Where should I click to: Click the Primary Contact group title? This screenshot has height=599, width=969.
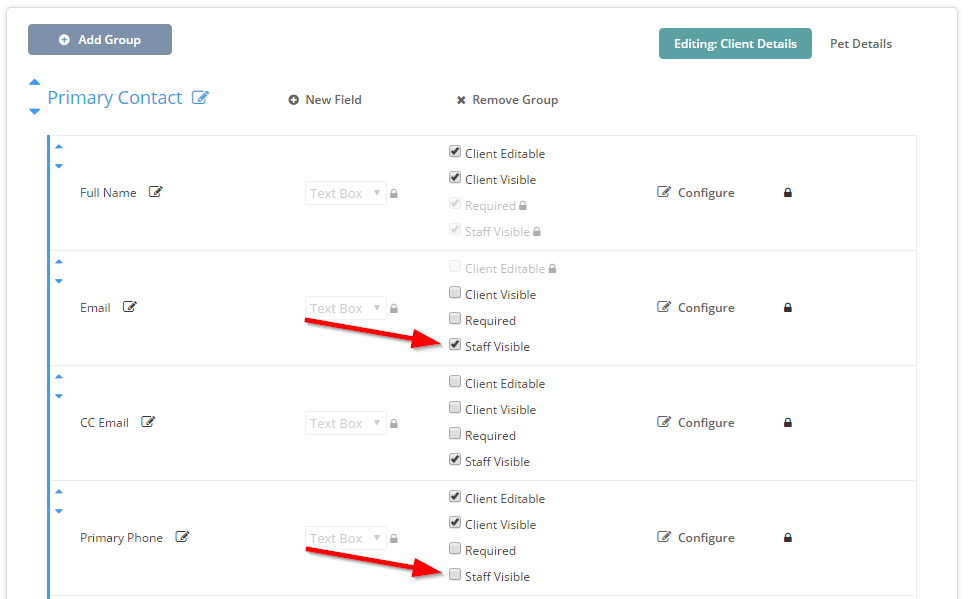point(115,98)
